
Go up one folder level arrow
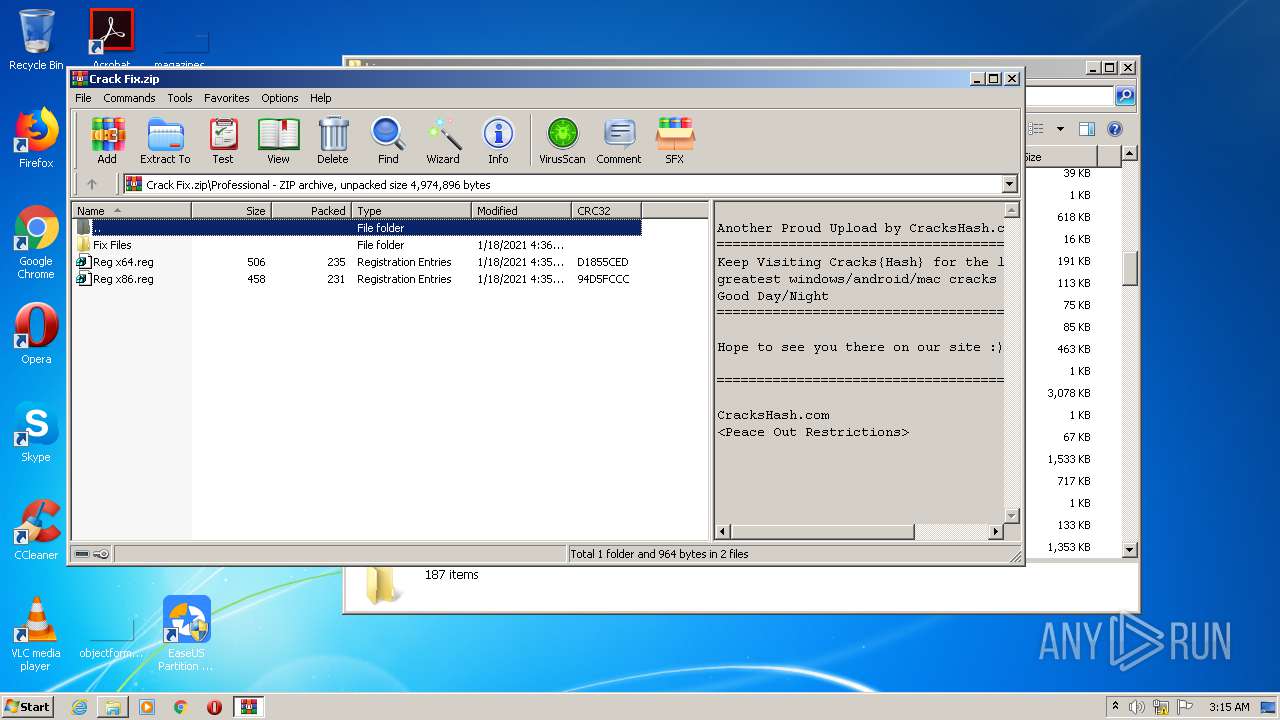pos(92,184)
